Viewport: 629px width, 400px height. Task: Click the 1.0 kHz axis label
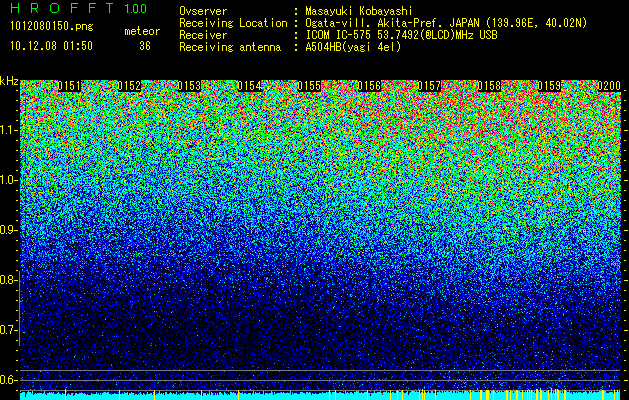pos(9,180)
